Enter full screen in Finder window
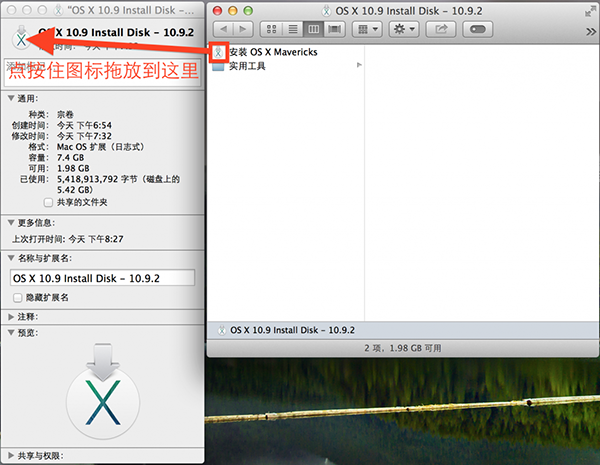The image size is (600, 465). pos(590,12)
